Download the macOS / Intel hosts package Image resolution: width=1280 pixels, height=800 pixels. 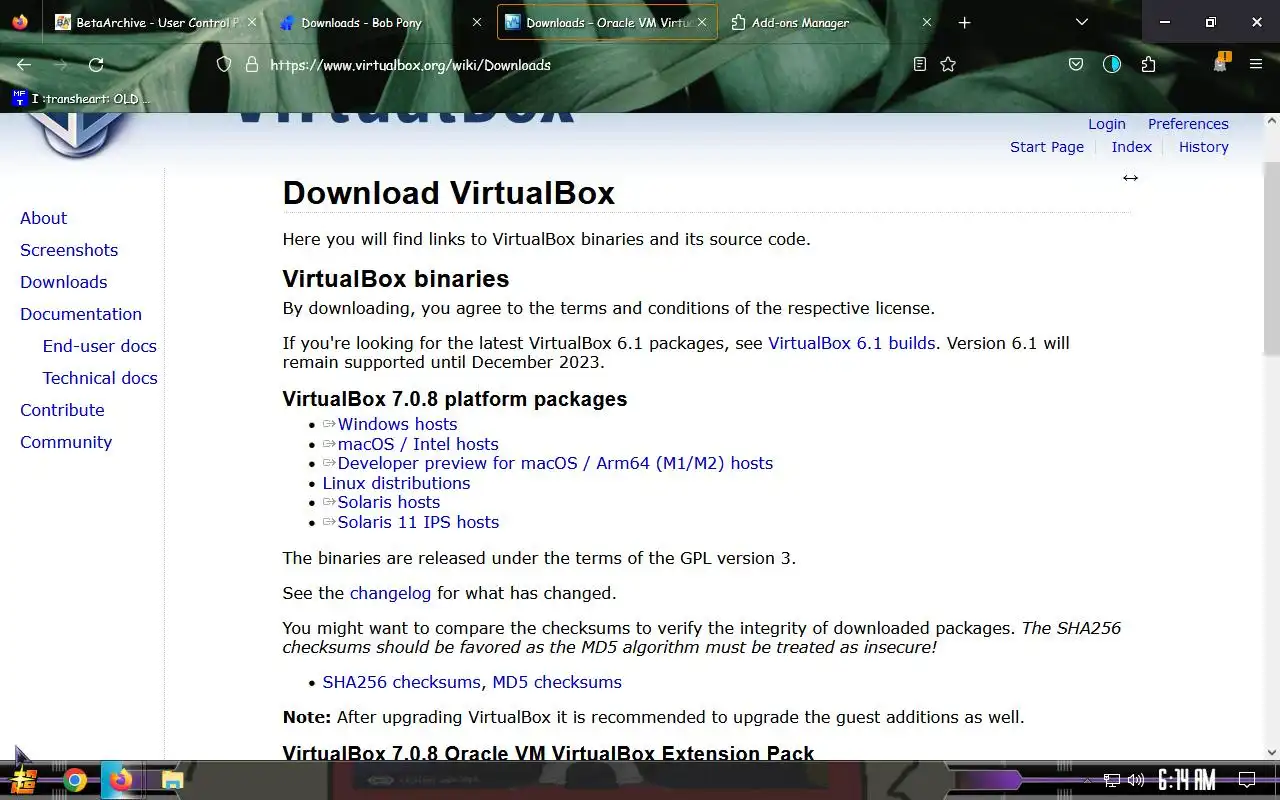[418, 444]
